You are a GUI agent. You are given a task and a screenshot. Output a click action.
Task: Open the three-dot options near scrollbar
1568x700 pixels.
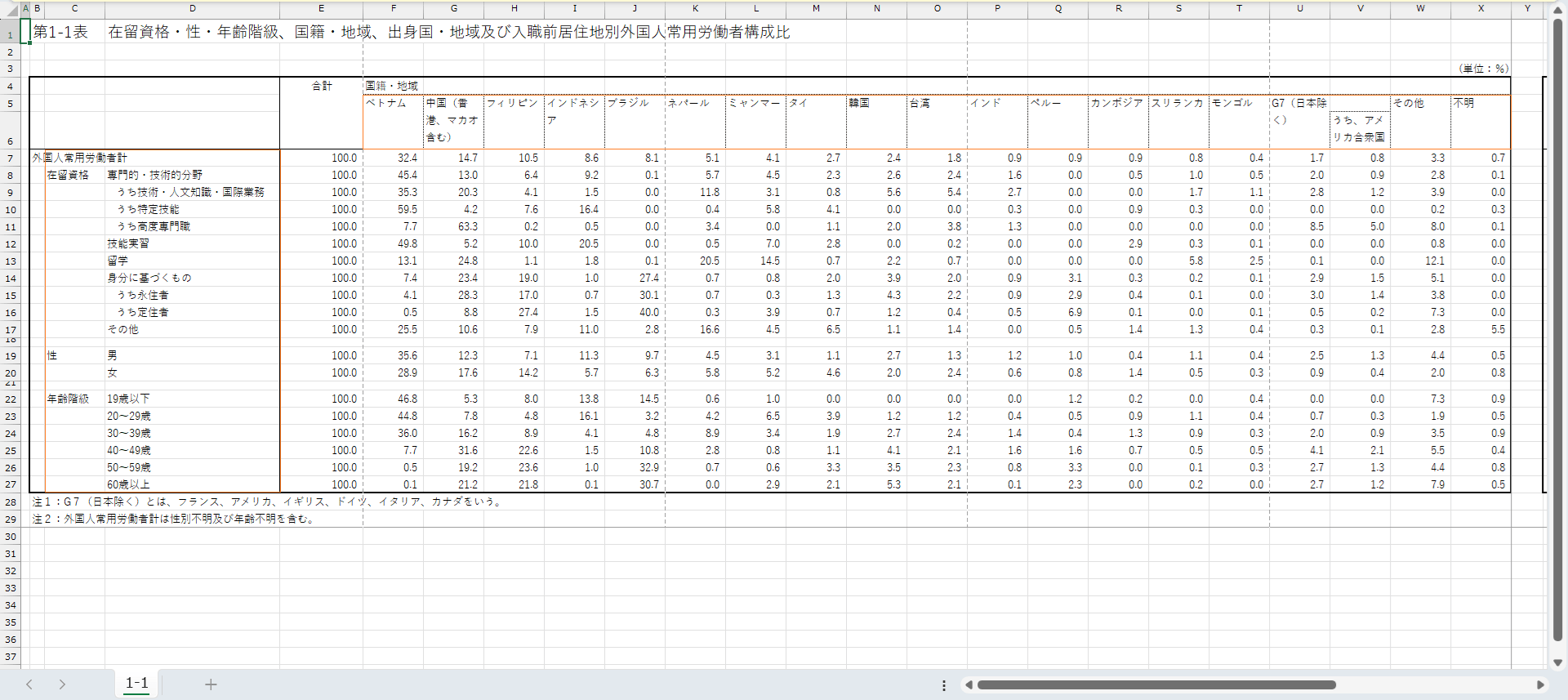point(944,685)
